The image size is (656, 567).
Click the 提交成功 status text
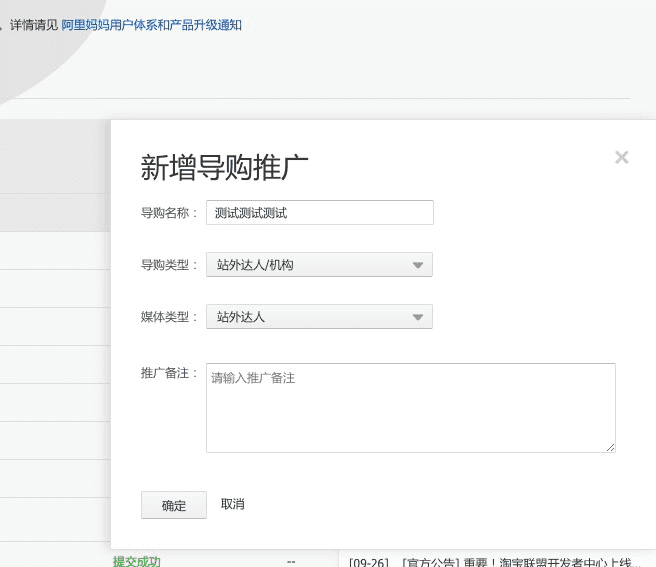[137, 561]
